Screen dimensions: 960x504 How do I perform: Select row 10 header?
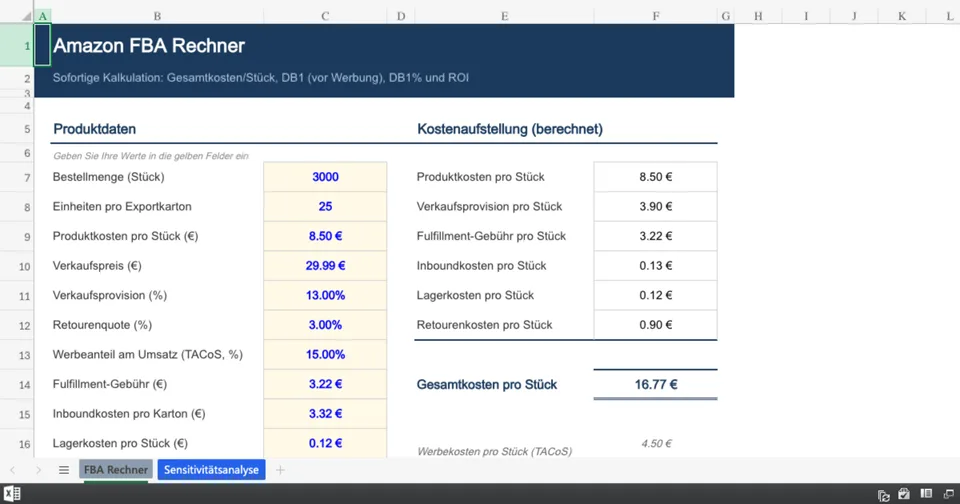point(17,266)
